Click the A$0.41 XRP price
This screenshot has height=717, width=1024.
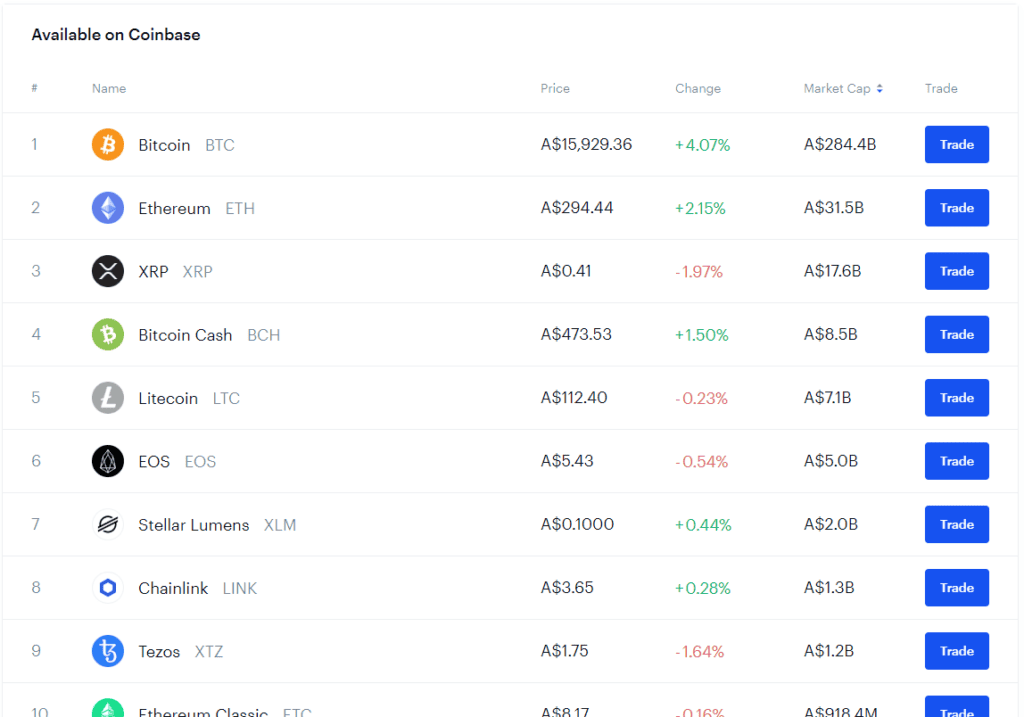coord(566,271)
